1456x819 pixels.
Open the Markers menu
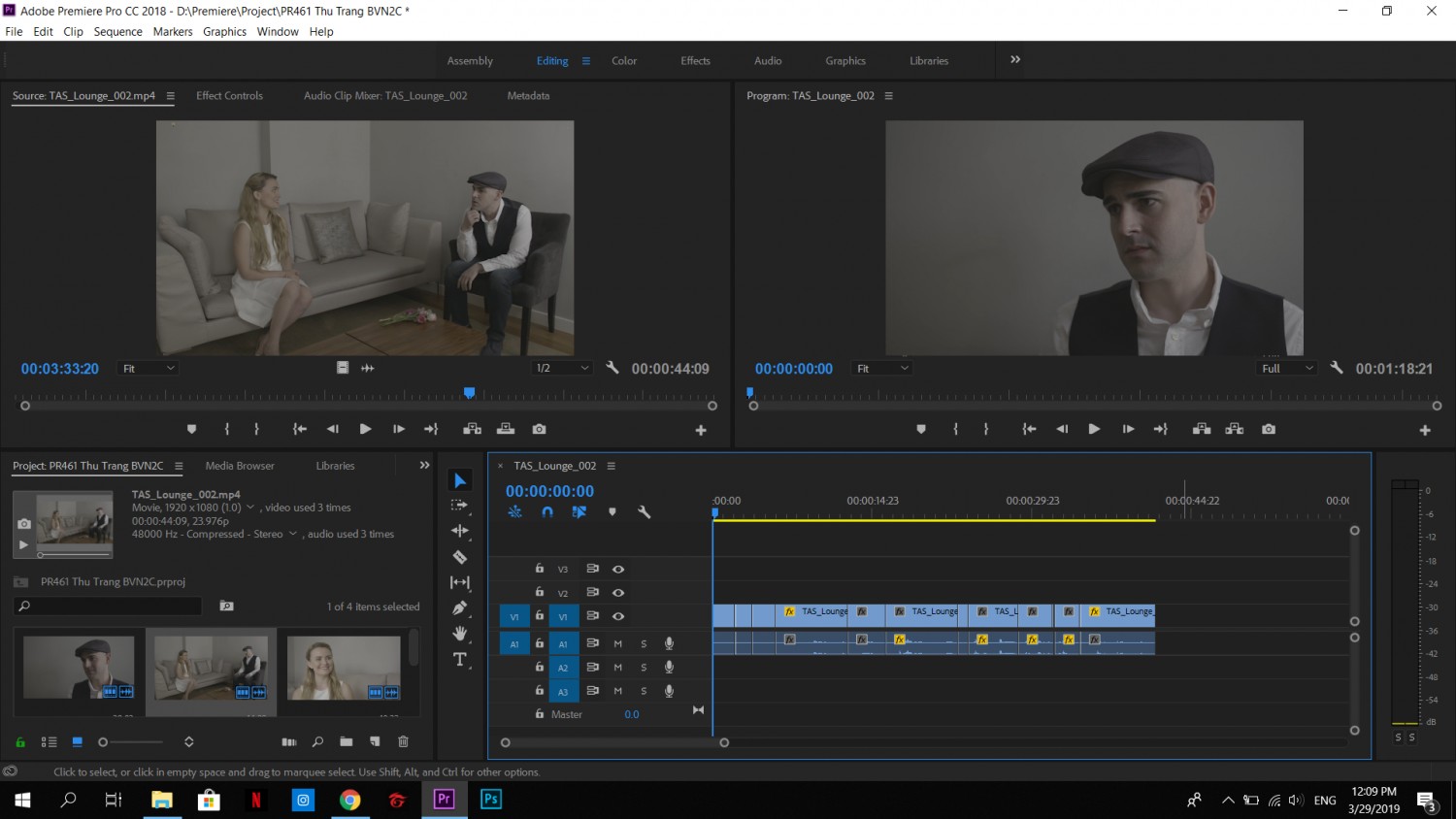click(173, 31)
